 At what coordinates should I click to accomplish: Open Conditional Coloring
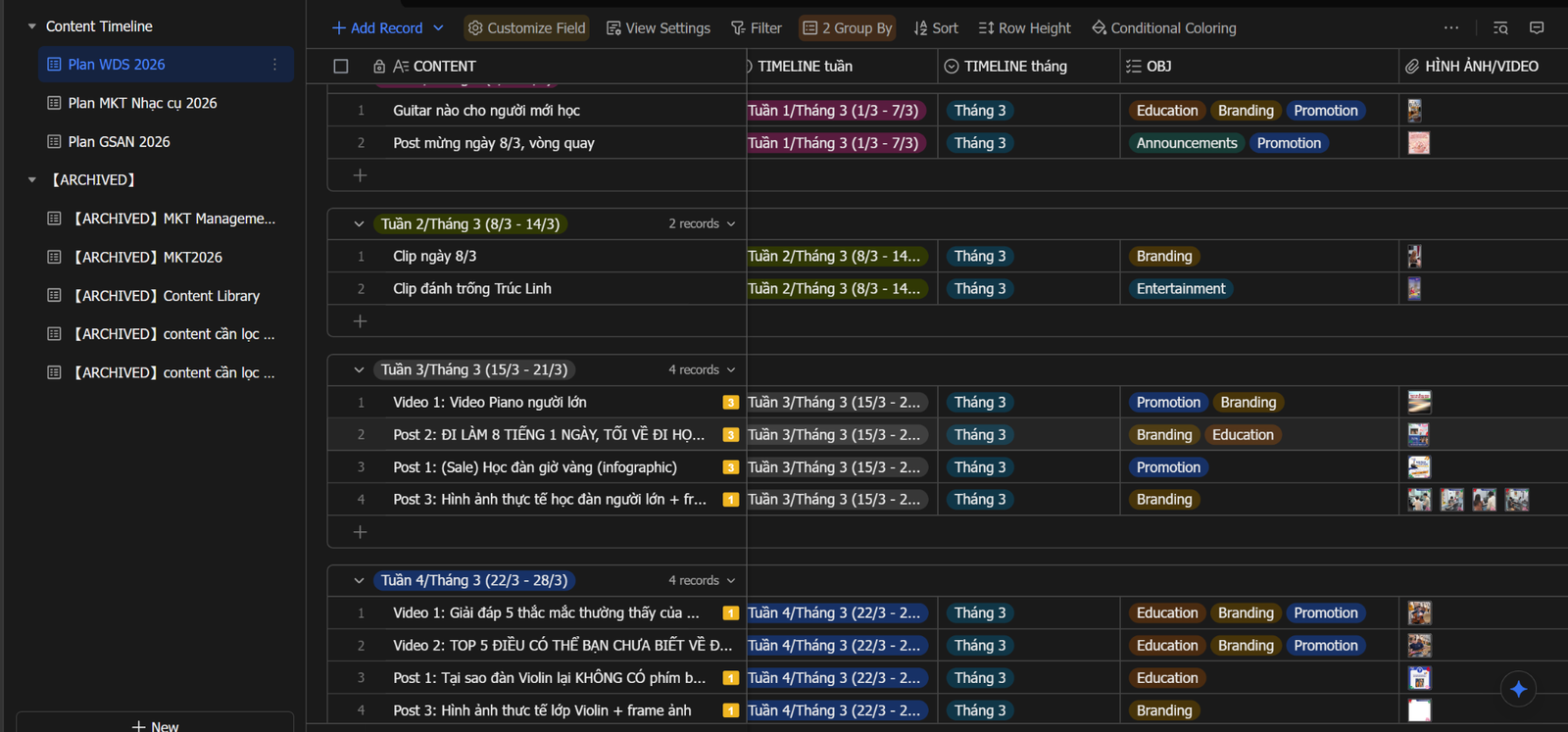tap(1164, 28)
